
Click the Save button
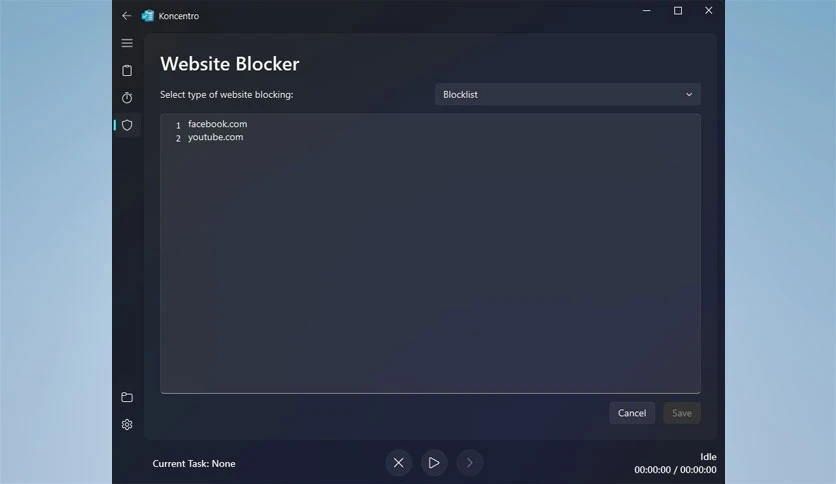tap(681, 413)
